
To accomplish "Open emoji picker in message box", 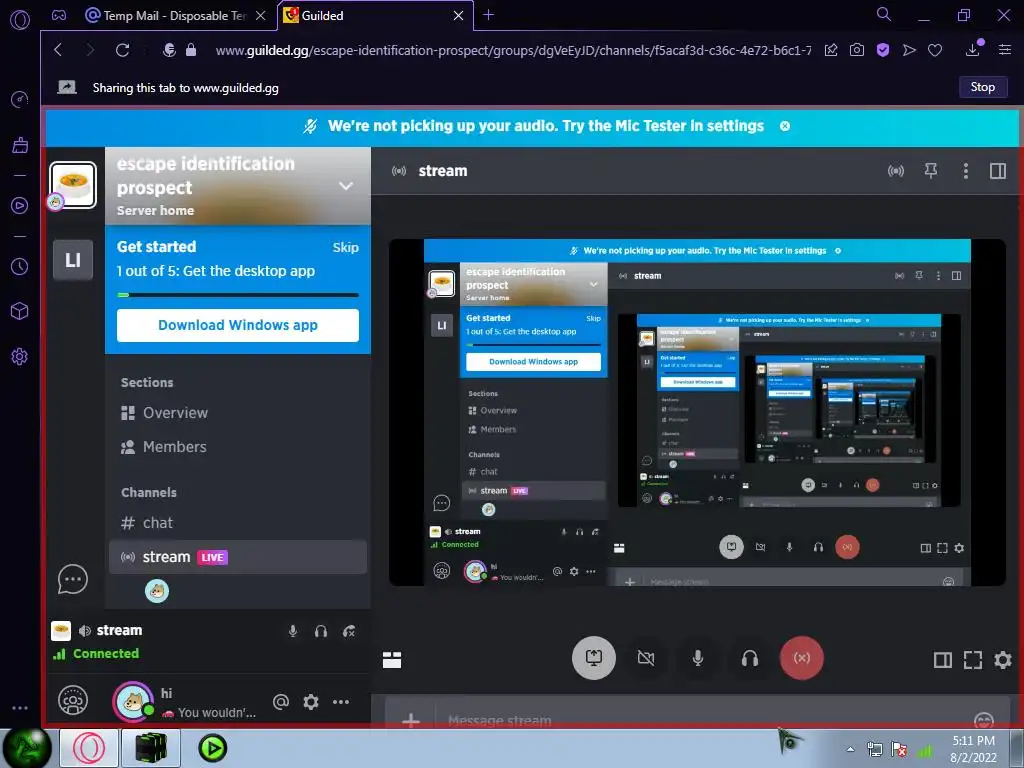I will click(x=984, y=719).
